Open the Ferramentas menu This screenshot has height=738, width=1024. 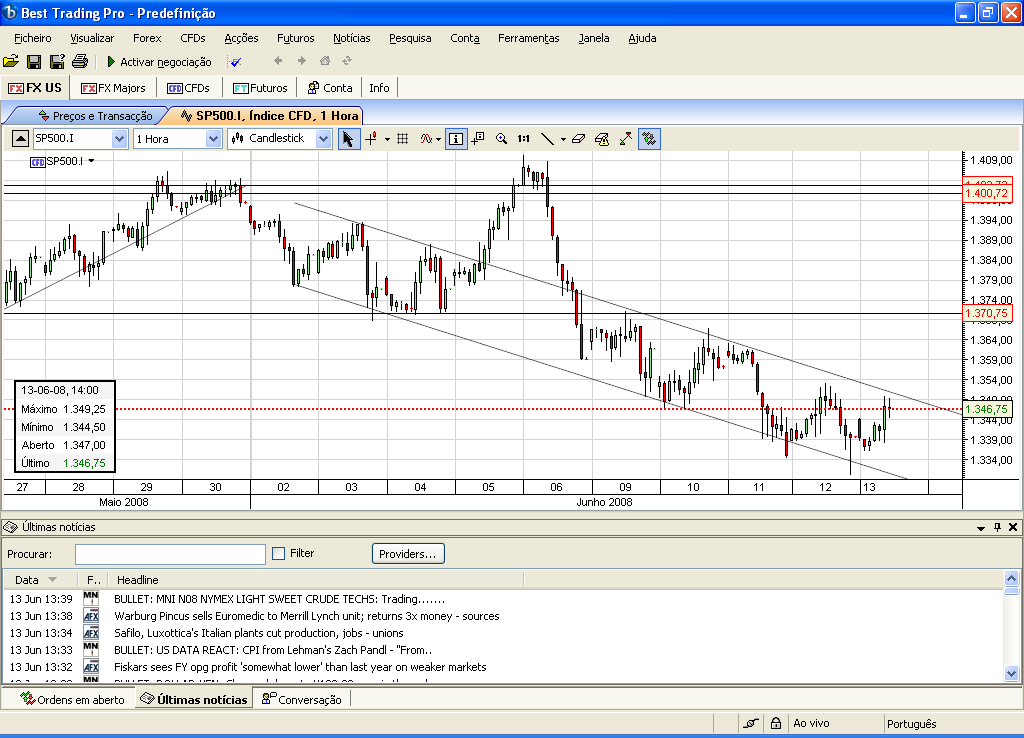point(528,38)
